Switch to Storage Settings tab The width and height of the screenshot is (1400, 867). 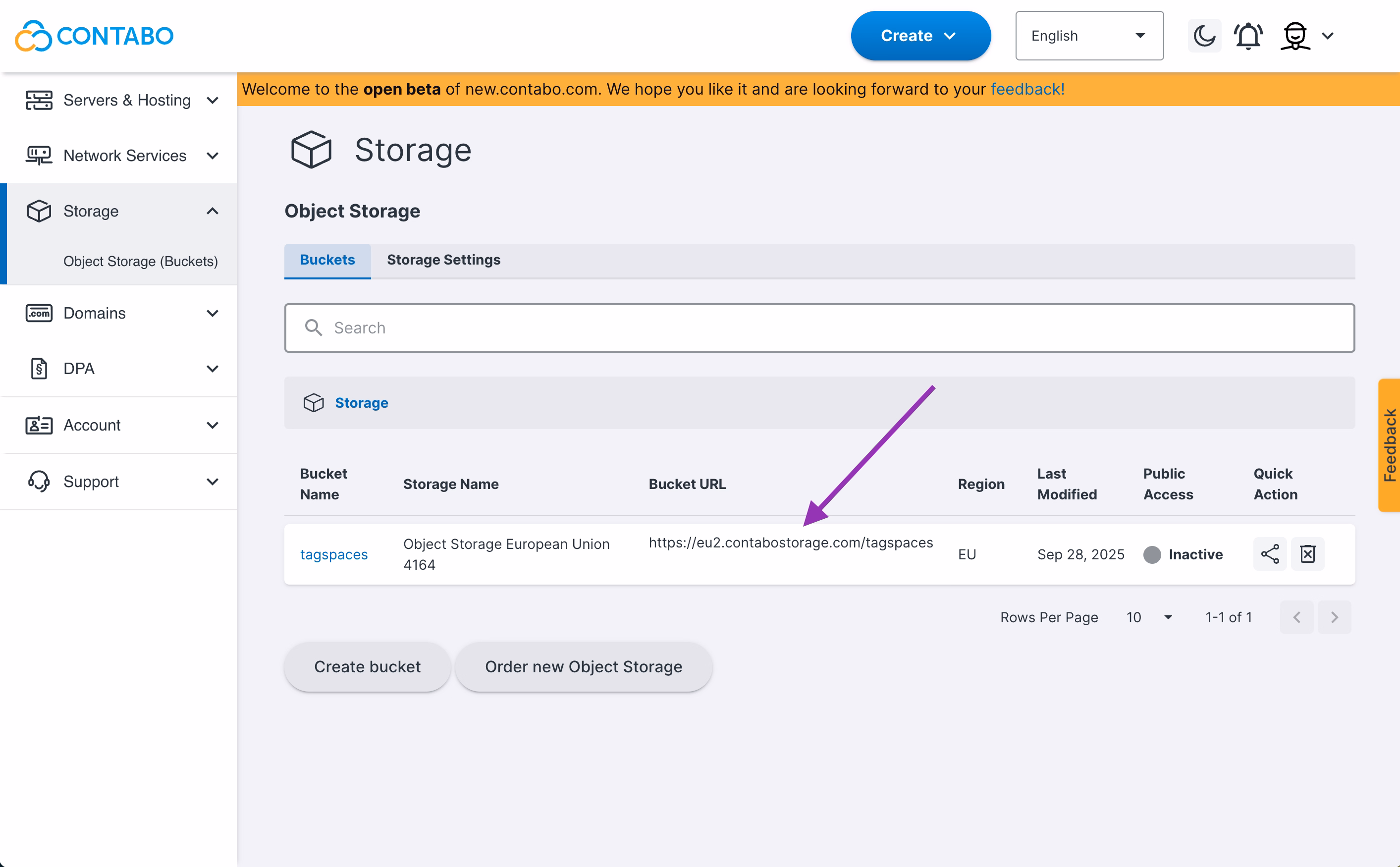(443, 260)
